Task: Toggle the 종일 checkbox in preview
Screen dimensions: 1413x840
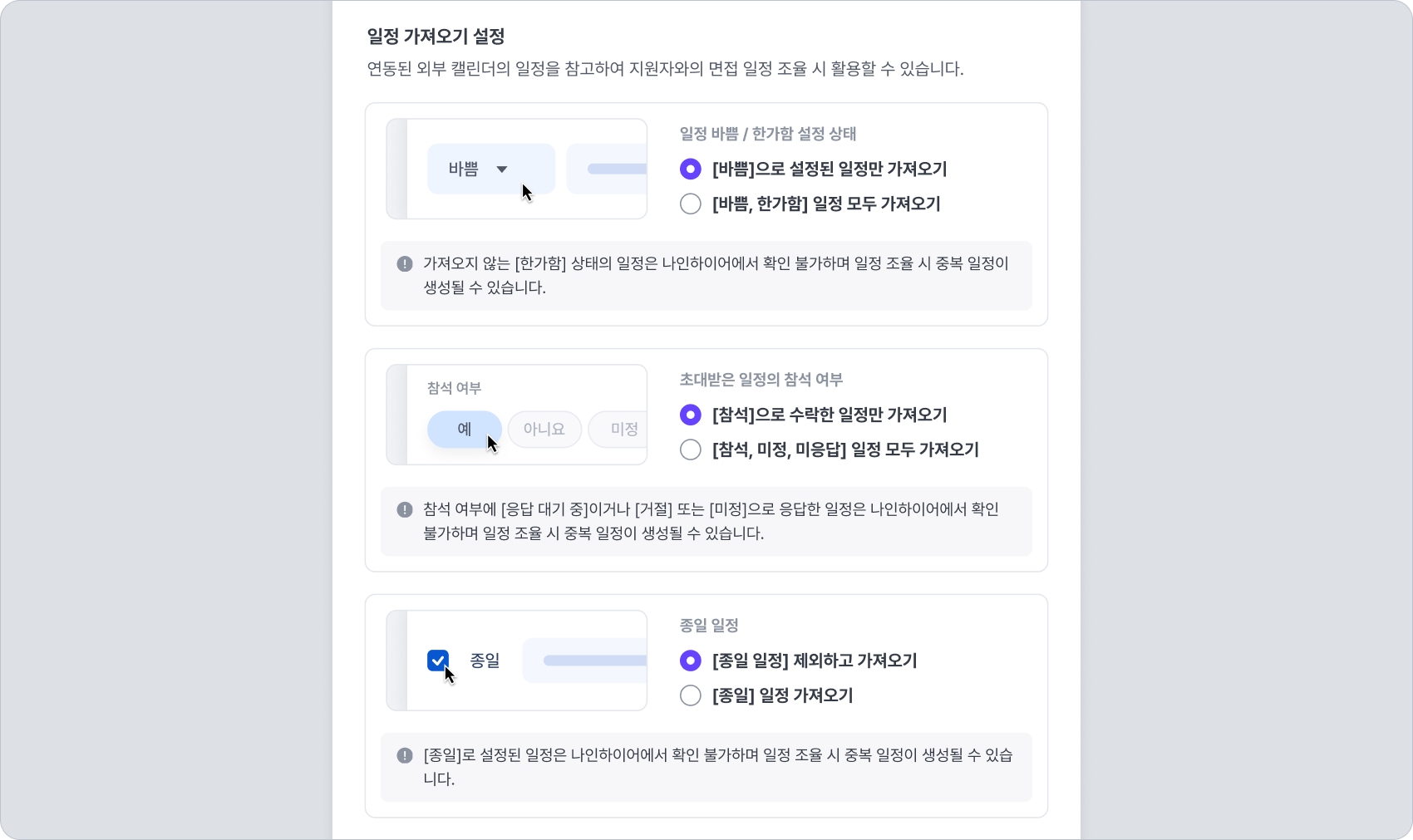Action: pyautogui.click(x=438, y=661)
